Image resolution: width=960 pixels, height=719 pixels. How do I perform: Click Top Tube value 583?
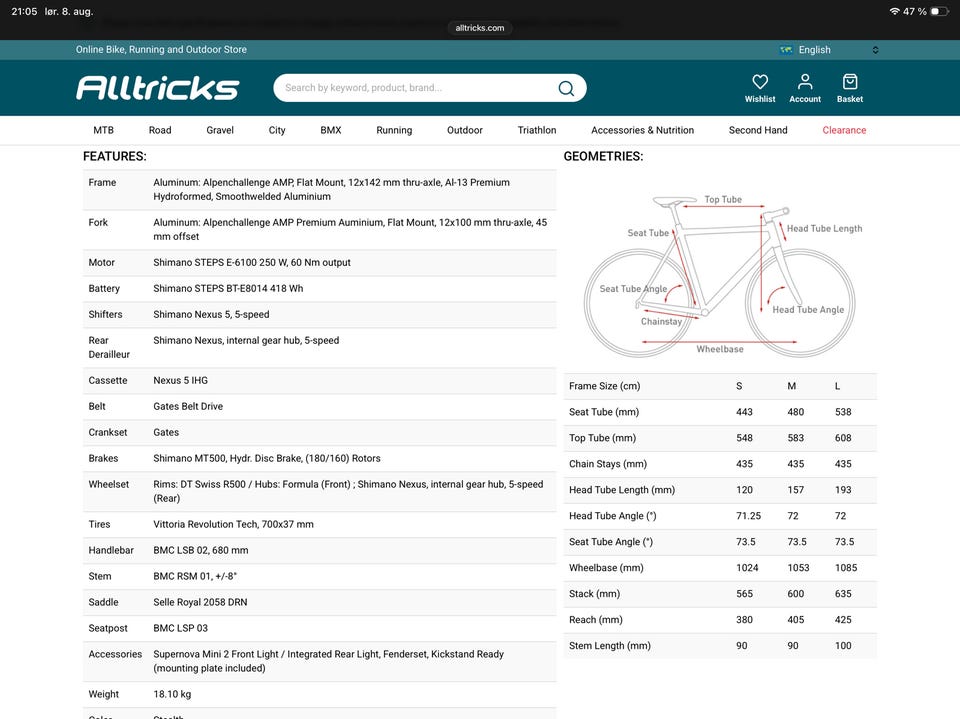(795, 439)
